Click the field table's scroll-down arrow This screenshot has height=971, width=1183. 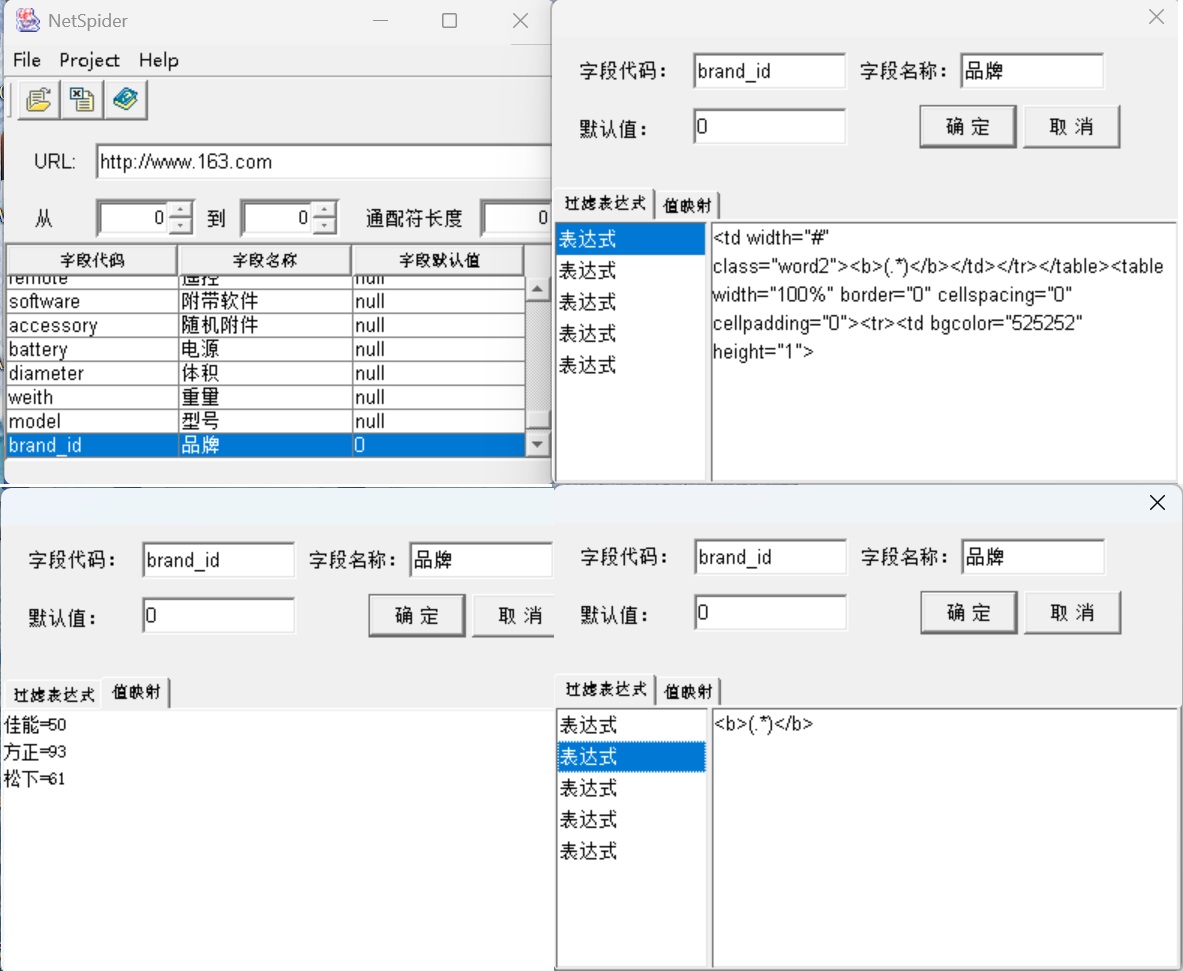[x=537, y=444]
